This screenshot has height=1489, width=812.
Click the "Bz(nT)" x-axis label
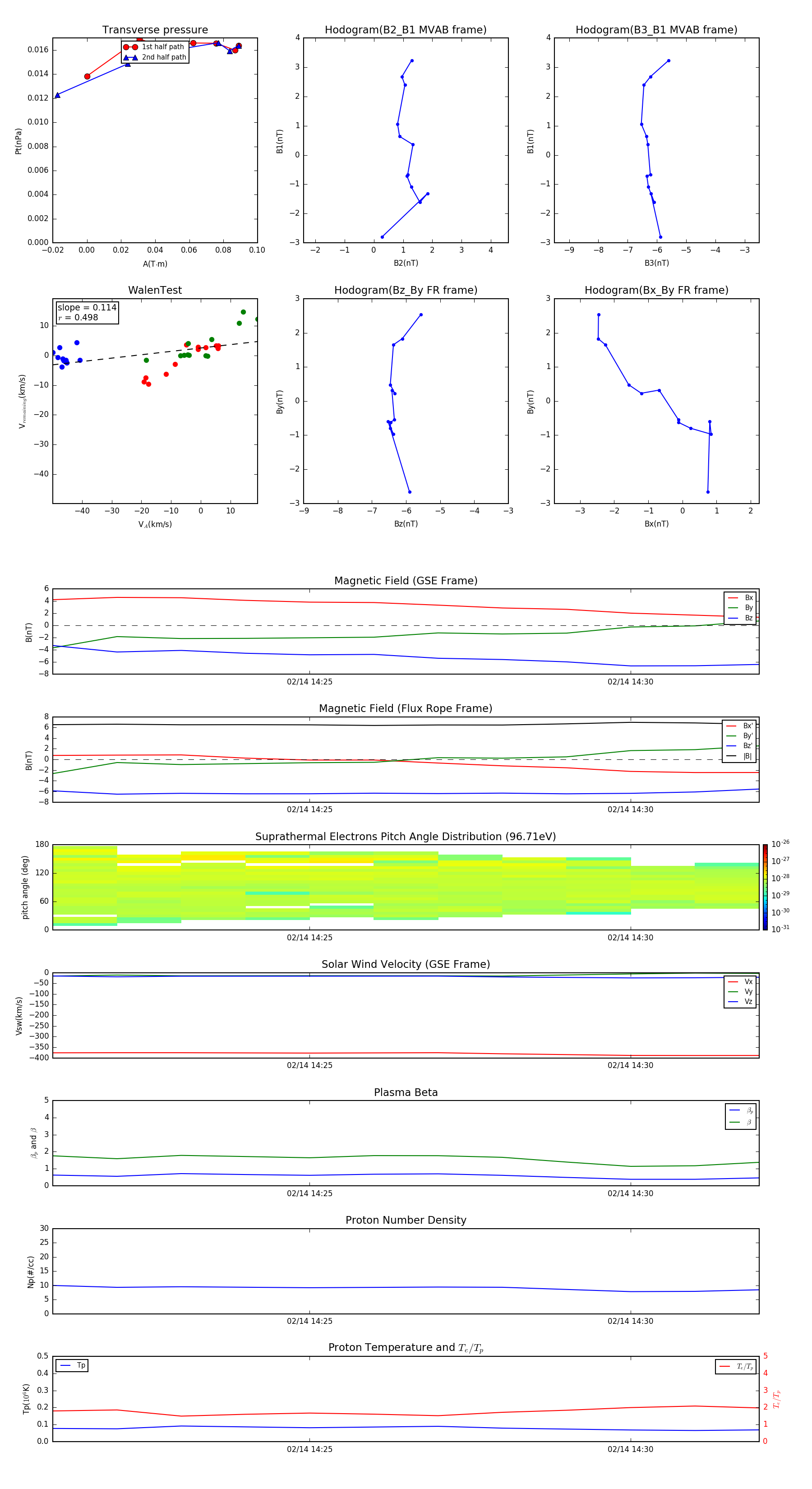tap(406, 524)
